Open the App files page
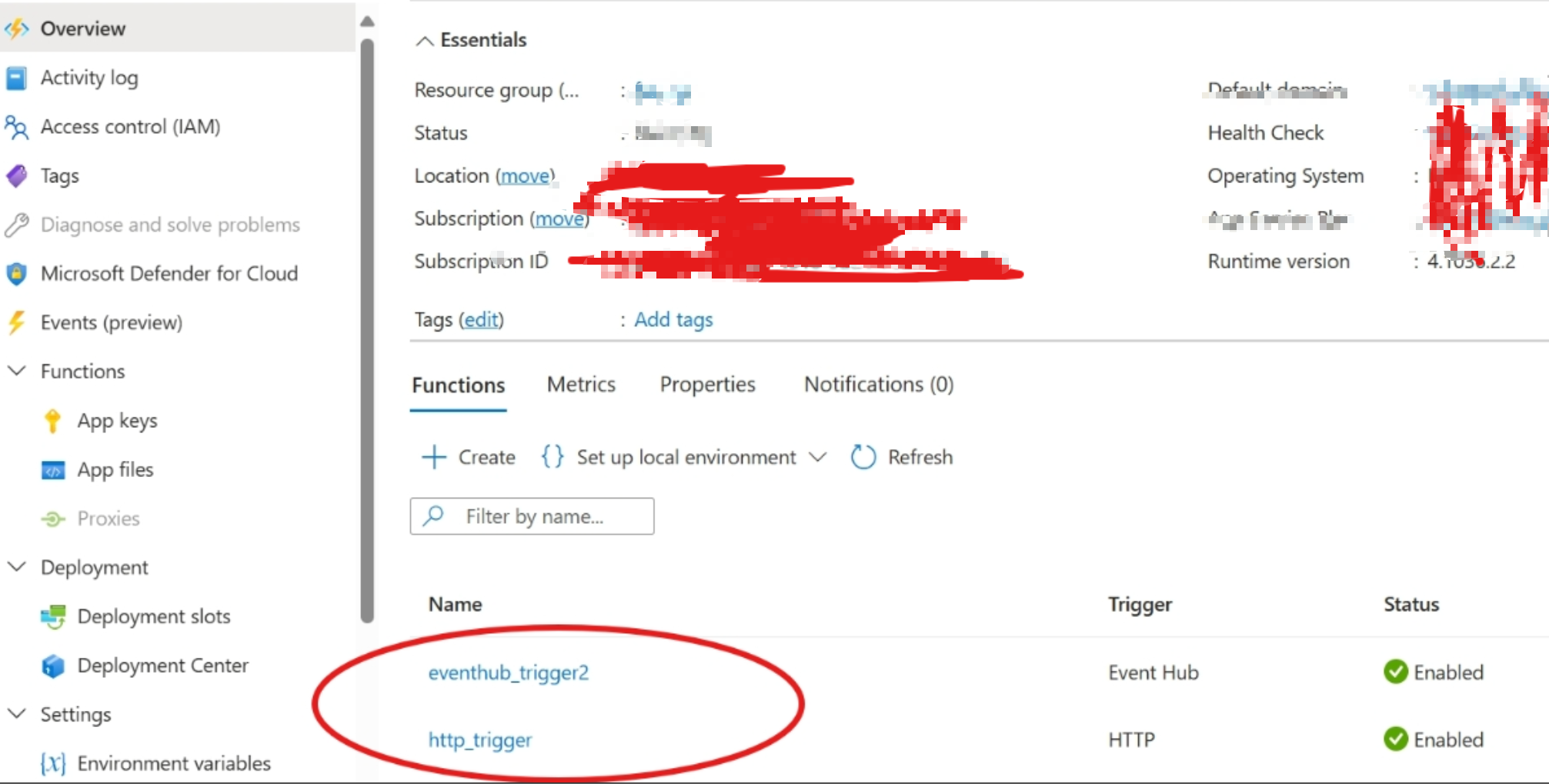1549x784 pixels. (x=114, y=469)
